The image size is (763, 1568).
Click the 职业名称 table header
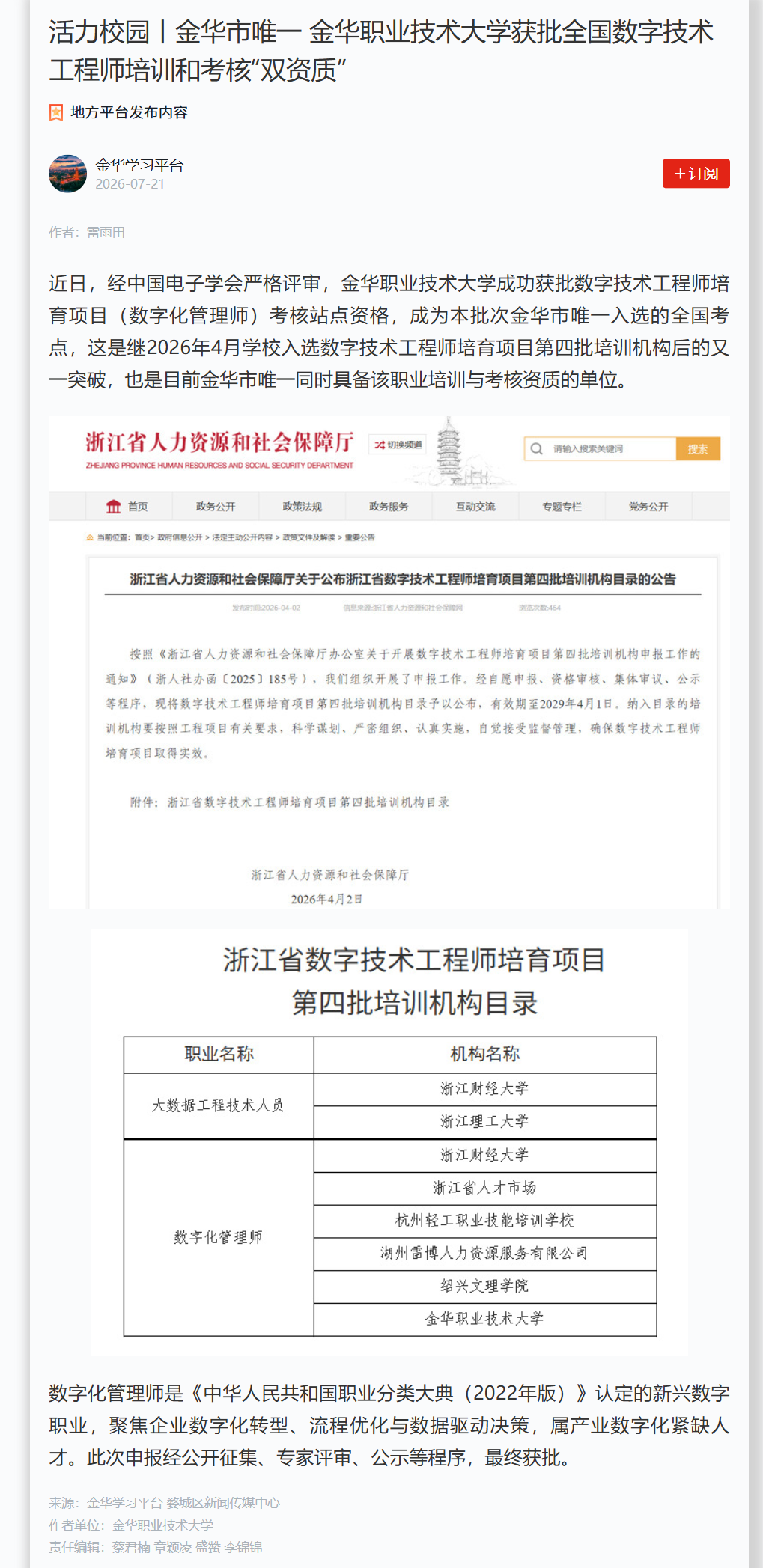pyautogui.click(x=219, y=1055)
